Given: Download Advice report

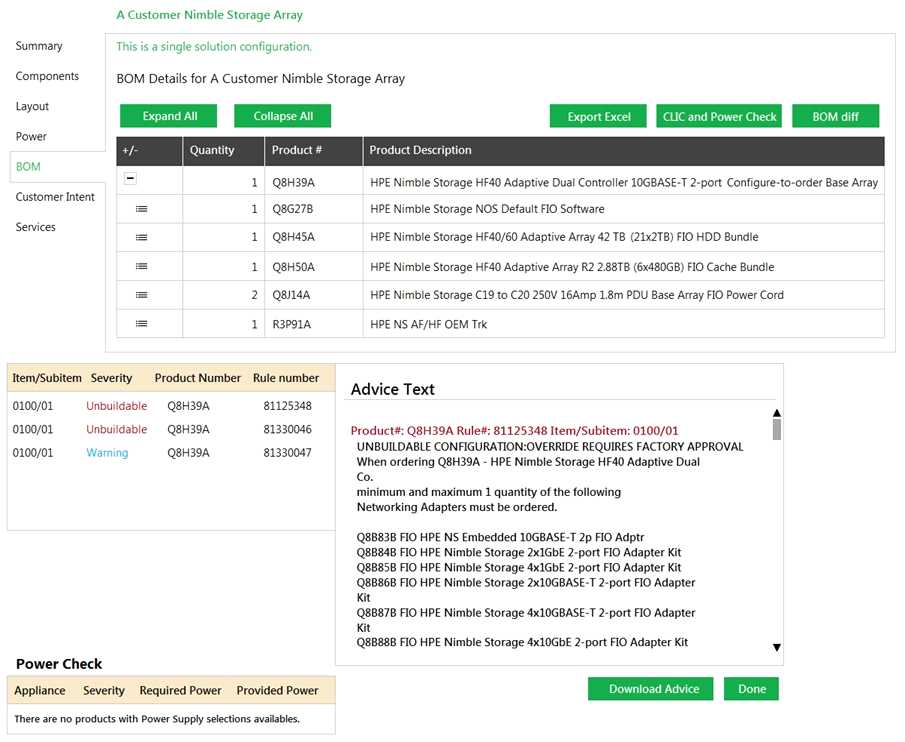Looking at the screenshot, I should click(x=654, y=689).
